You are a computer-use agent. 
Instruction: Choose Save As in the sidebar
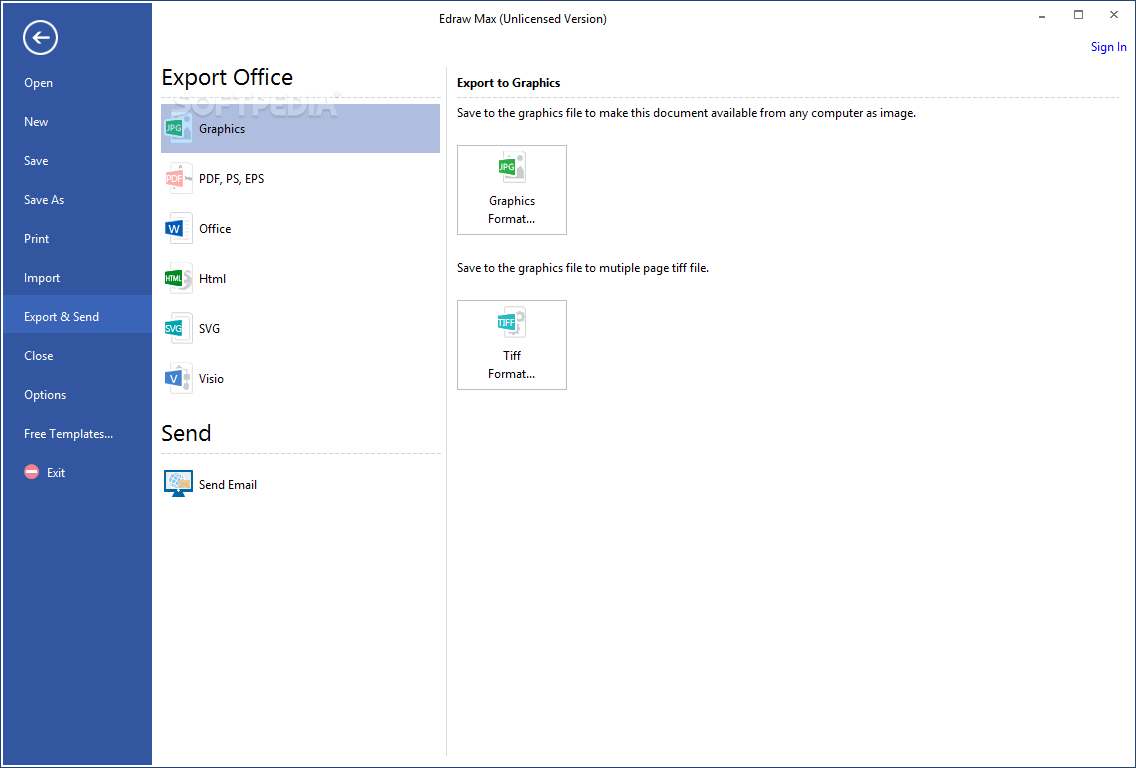click(44, 200)
